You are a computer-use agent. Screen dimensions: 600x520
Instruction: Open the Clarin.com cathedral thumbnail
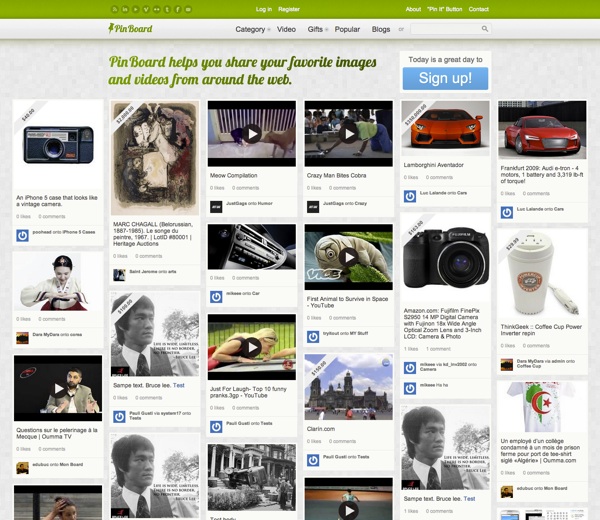point(349,387)
